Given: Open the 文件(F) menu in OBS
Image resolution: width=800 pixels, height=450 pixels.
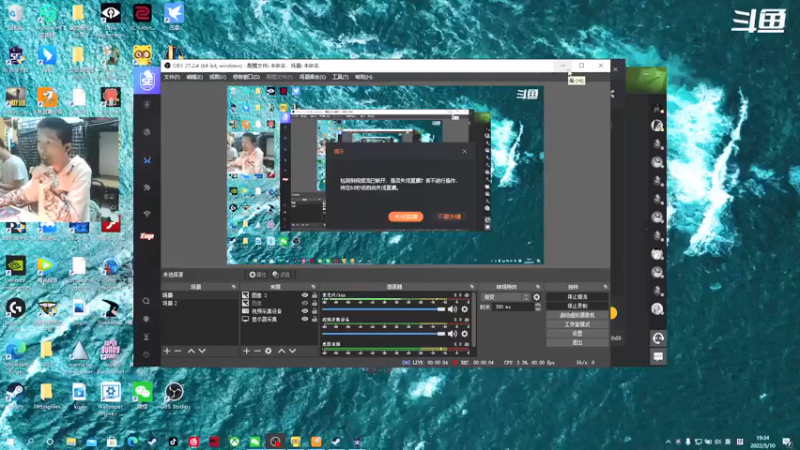Looking at the screenshot, I should [171, 77].
